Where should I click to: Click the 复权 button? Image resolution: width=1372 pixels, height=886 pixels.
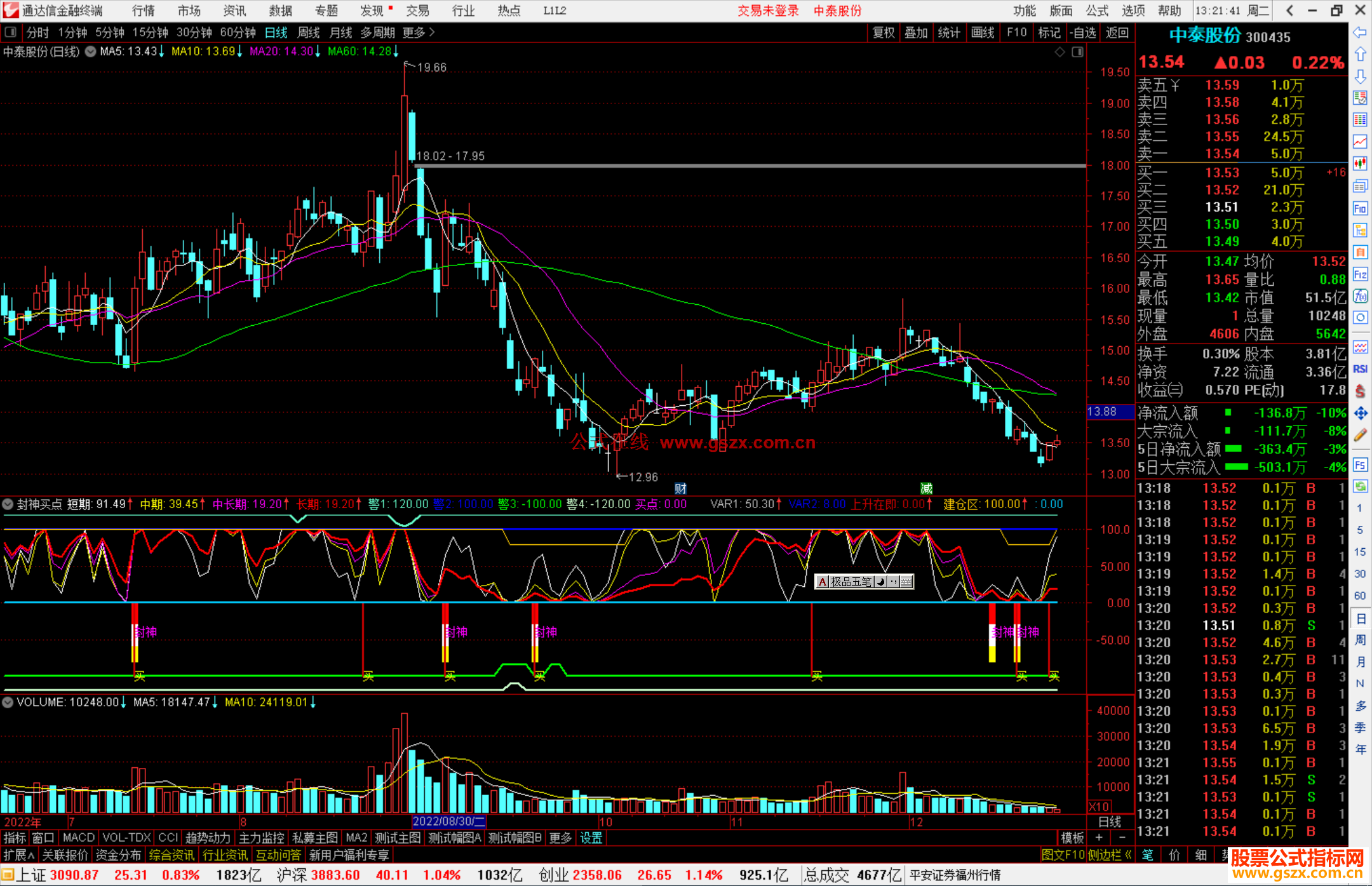pyautogui.click(x=884, y=32)
